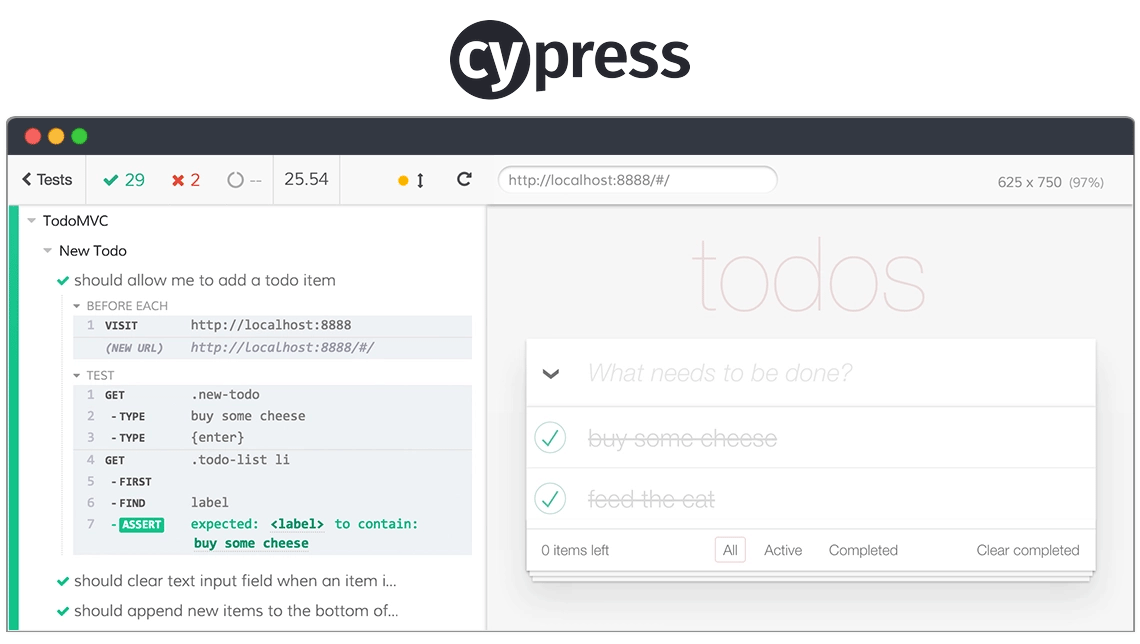Click the failed tests count 2
This screenshot has height=644, width=1140.
(186, 180)
